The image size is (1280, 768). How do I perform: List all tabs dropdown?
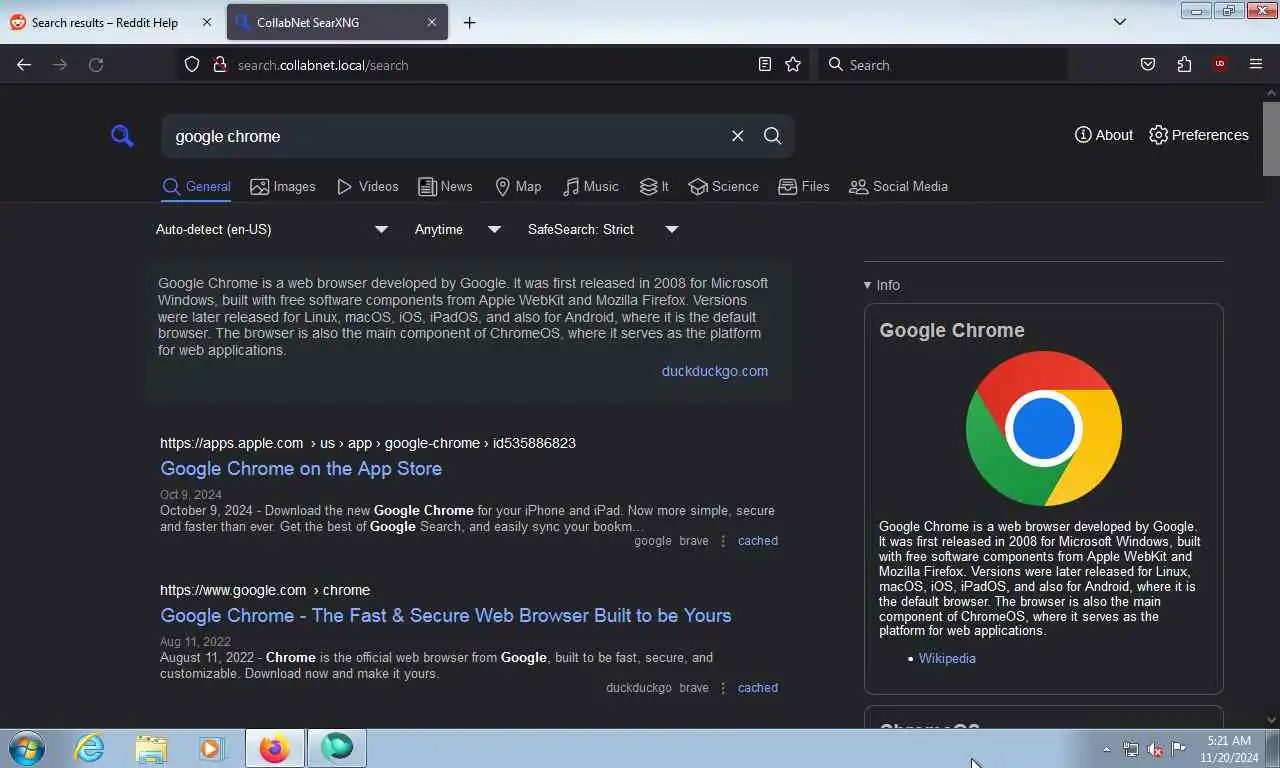point(1120,22)
